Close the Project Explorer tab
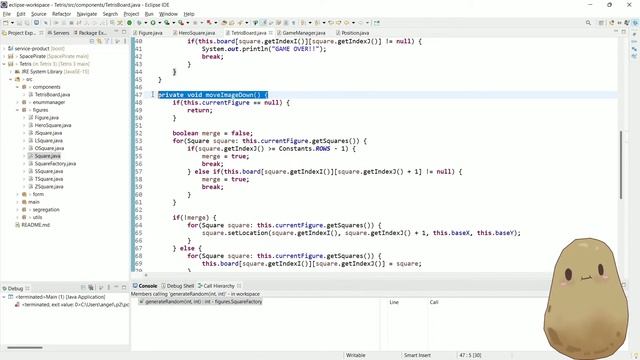 pyautogui.click(x=41, y=33)
